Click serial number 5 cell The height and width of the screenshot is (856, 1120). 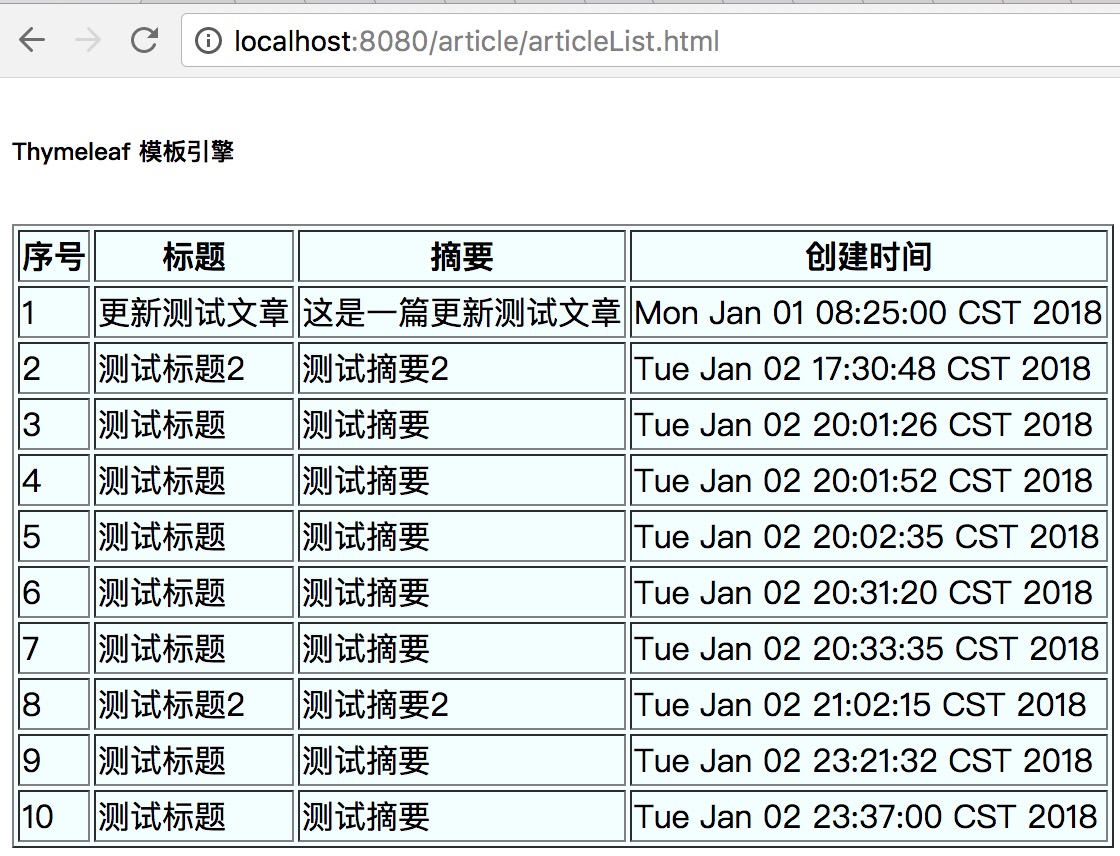click(x=54, y=537)
